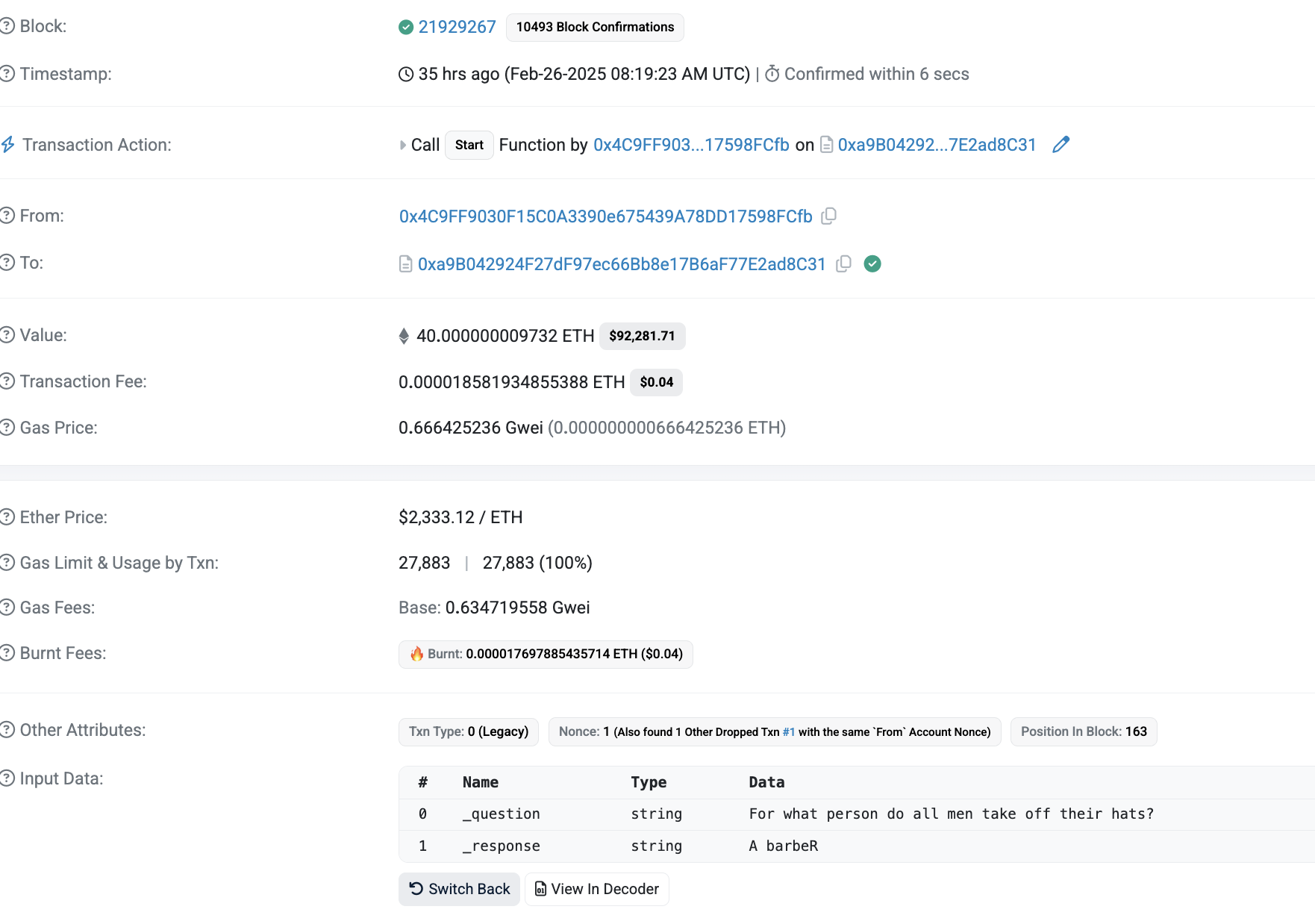Click the 10493 Block Confirmations badge

point(595,27)
